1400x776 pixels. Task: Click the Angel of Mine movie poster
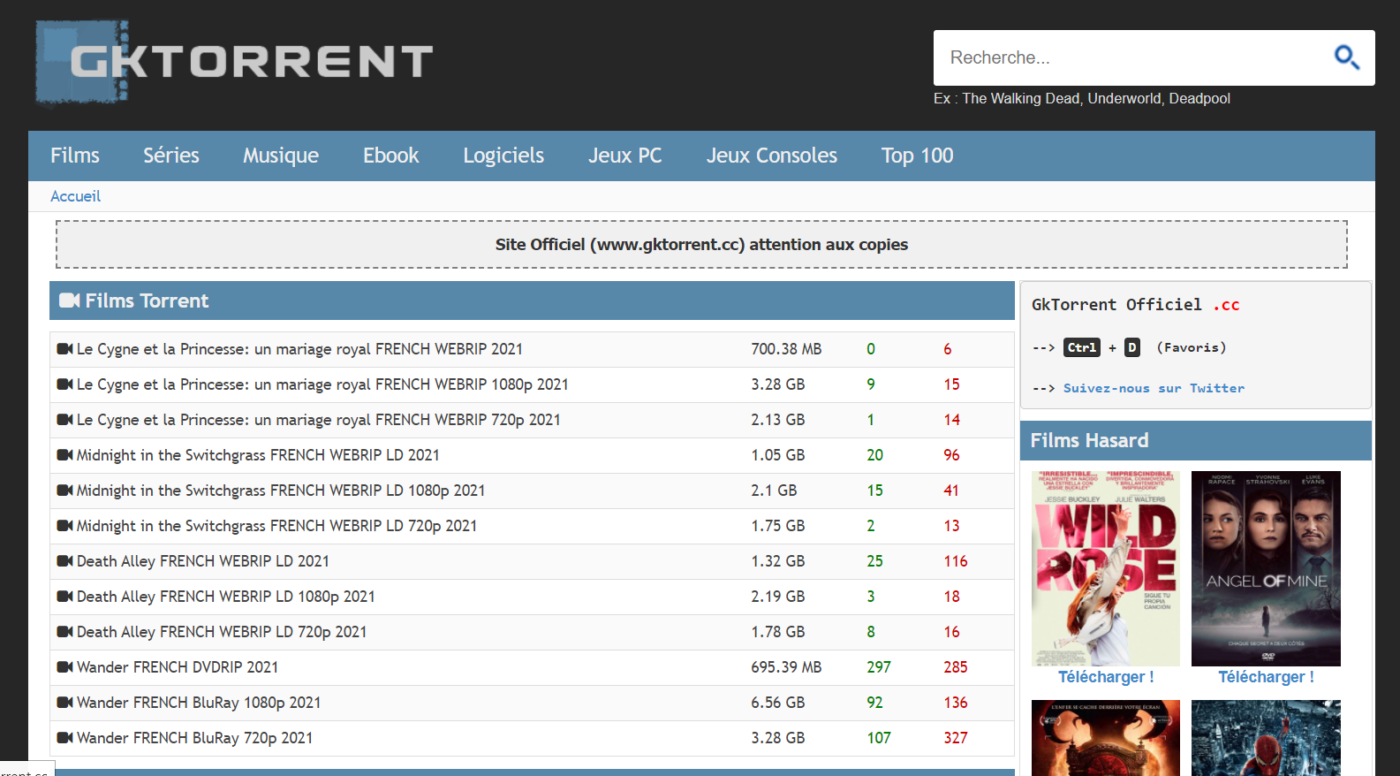[1266, 569]
